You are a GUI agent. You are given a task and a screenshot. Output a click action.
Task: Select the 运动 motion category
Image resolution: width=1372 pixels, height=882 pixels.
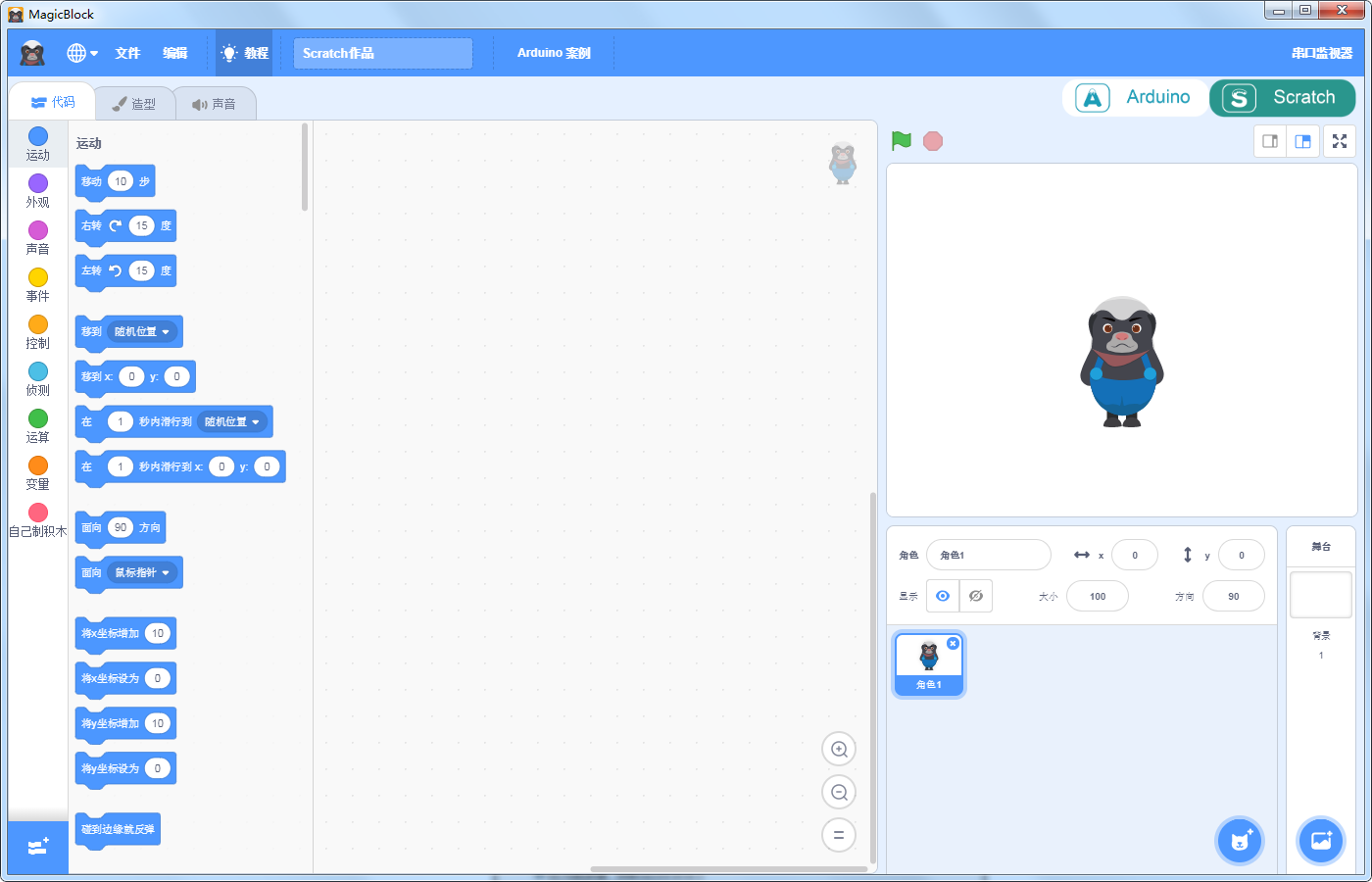coord(38,144)
